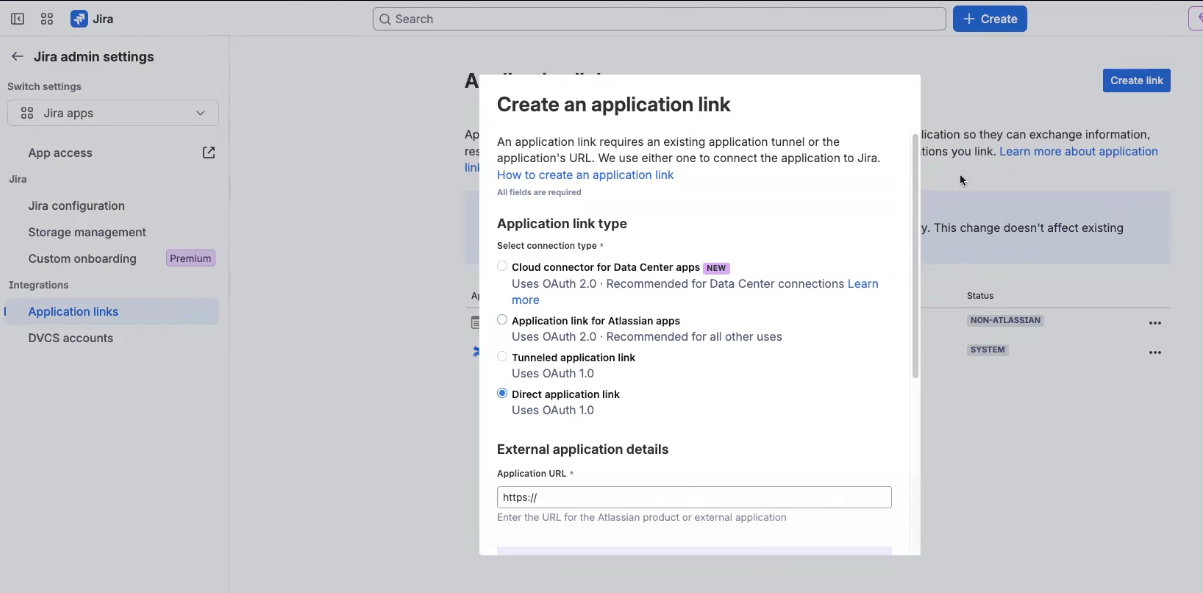The image size is (1203, 593).
Task: Open the more actions menu for SYSTEM row
Action: (1155, 352)
